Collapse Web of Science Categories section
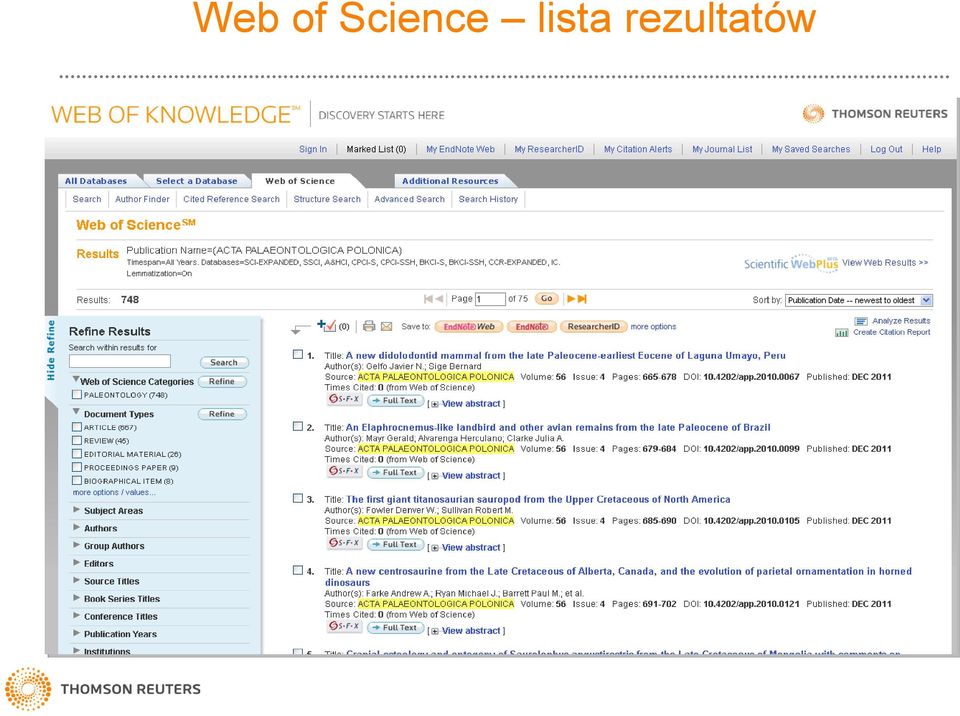The width and height of the screenshot is (960, 716). pyautogui.click(x=76, y=379)
